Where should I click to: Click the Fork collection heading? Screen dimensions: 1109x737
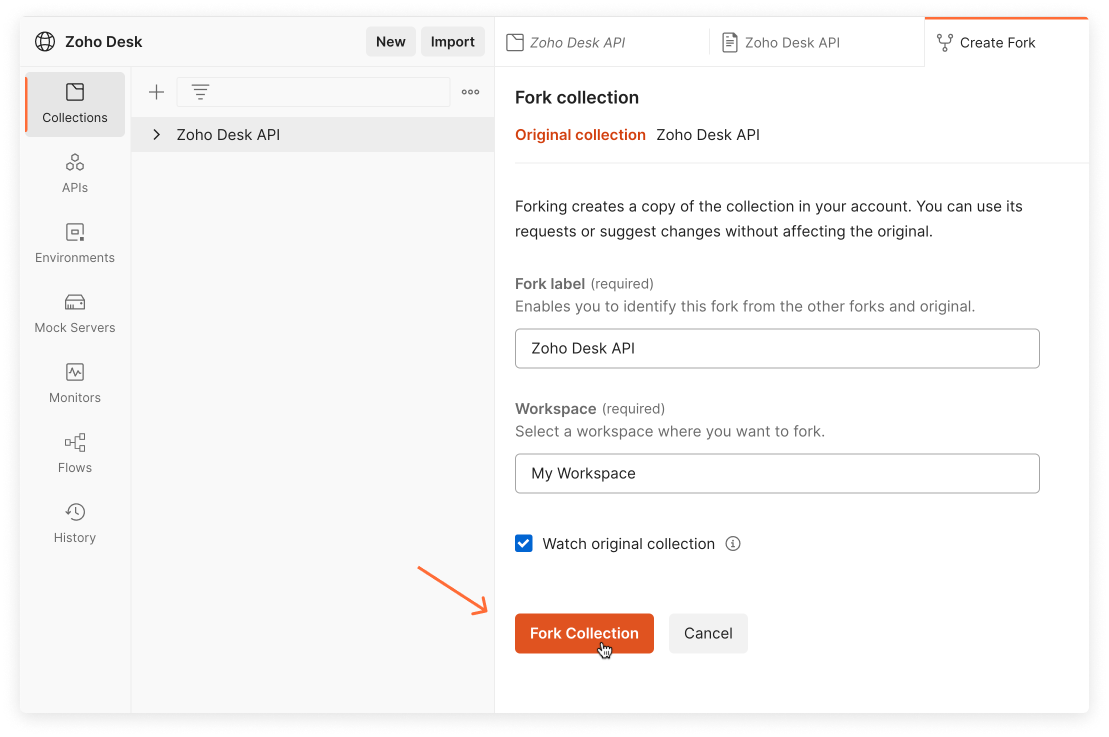pyautogui.click(x=576, y=98)
